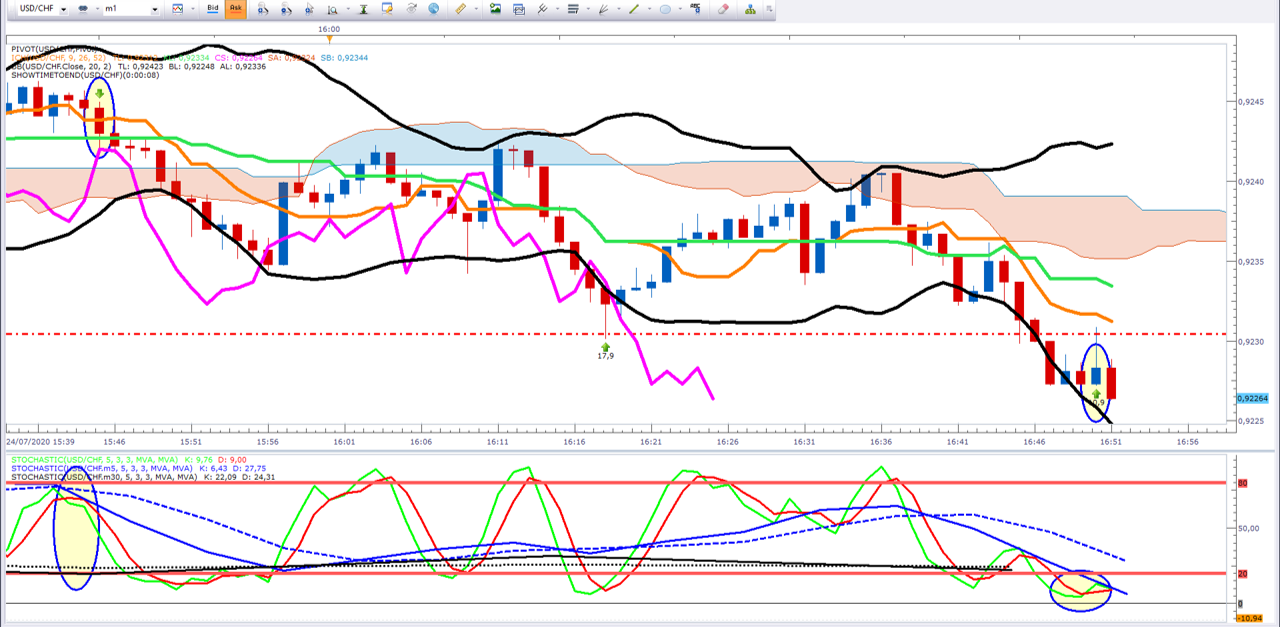The height and width of the screenshot is (627, 1280).
Task: Click the PIVOT(USD/CHF) indicator label
Action: tap(55, 48)
